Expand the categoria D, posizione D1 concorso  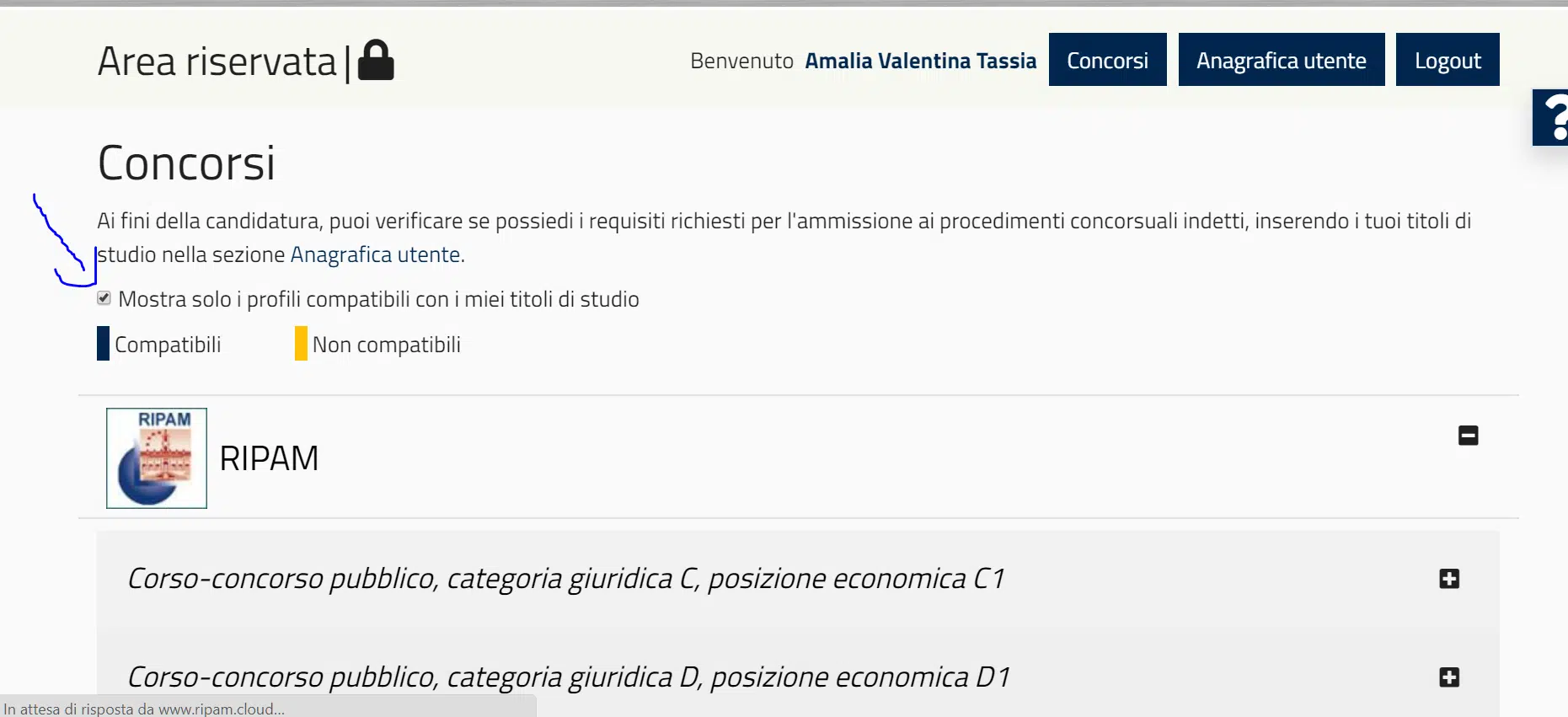1449,677
